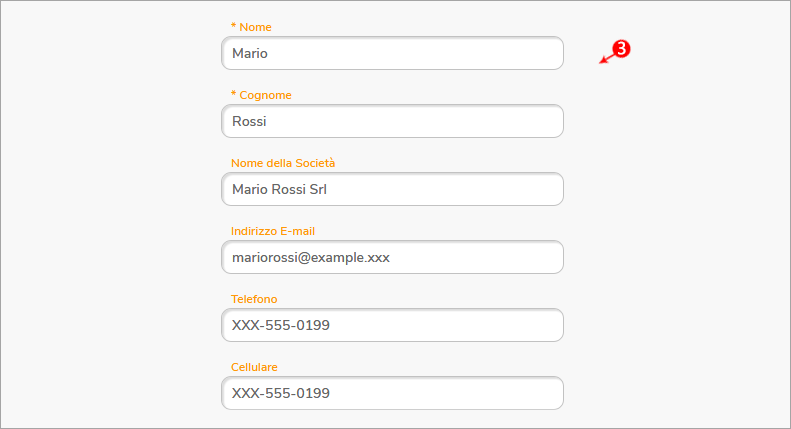Click the red arrow beside the Nome field

click(x=607, y=59)
